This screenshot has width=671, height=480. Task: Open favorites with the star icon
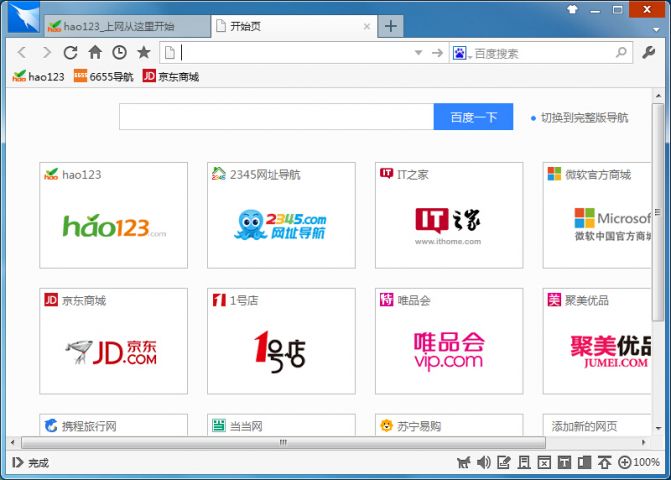144,52
